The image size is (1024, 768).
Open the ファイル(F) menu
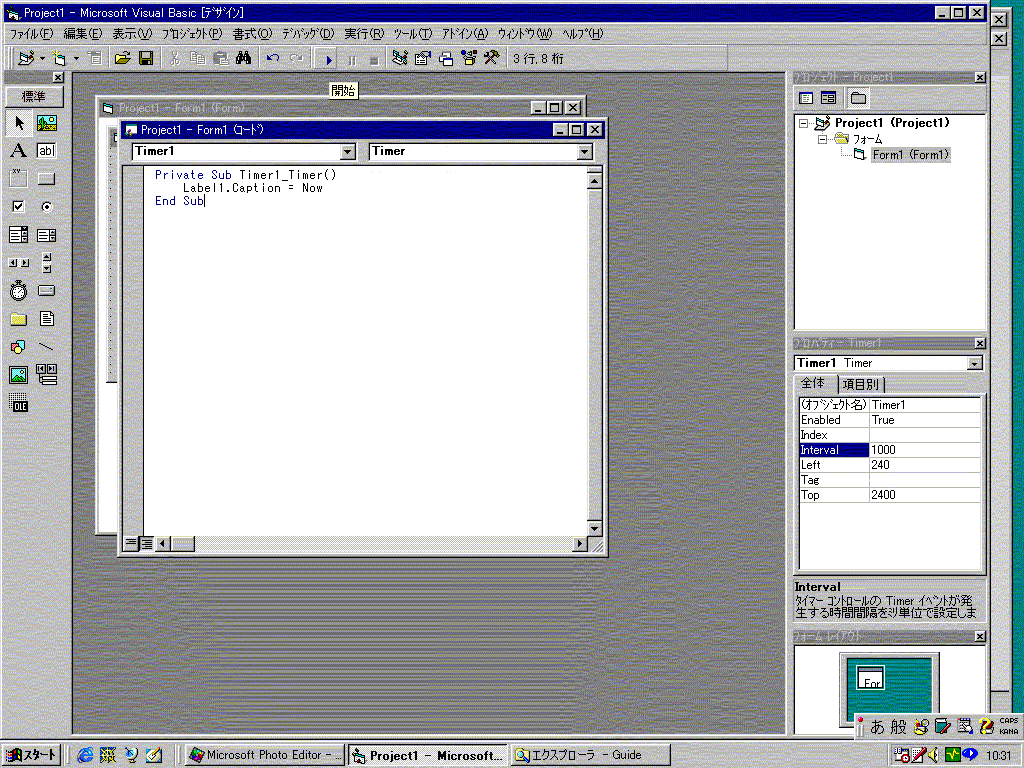(31, 33)
